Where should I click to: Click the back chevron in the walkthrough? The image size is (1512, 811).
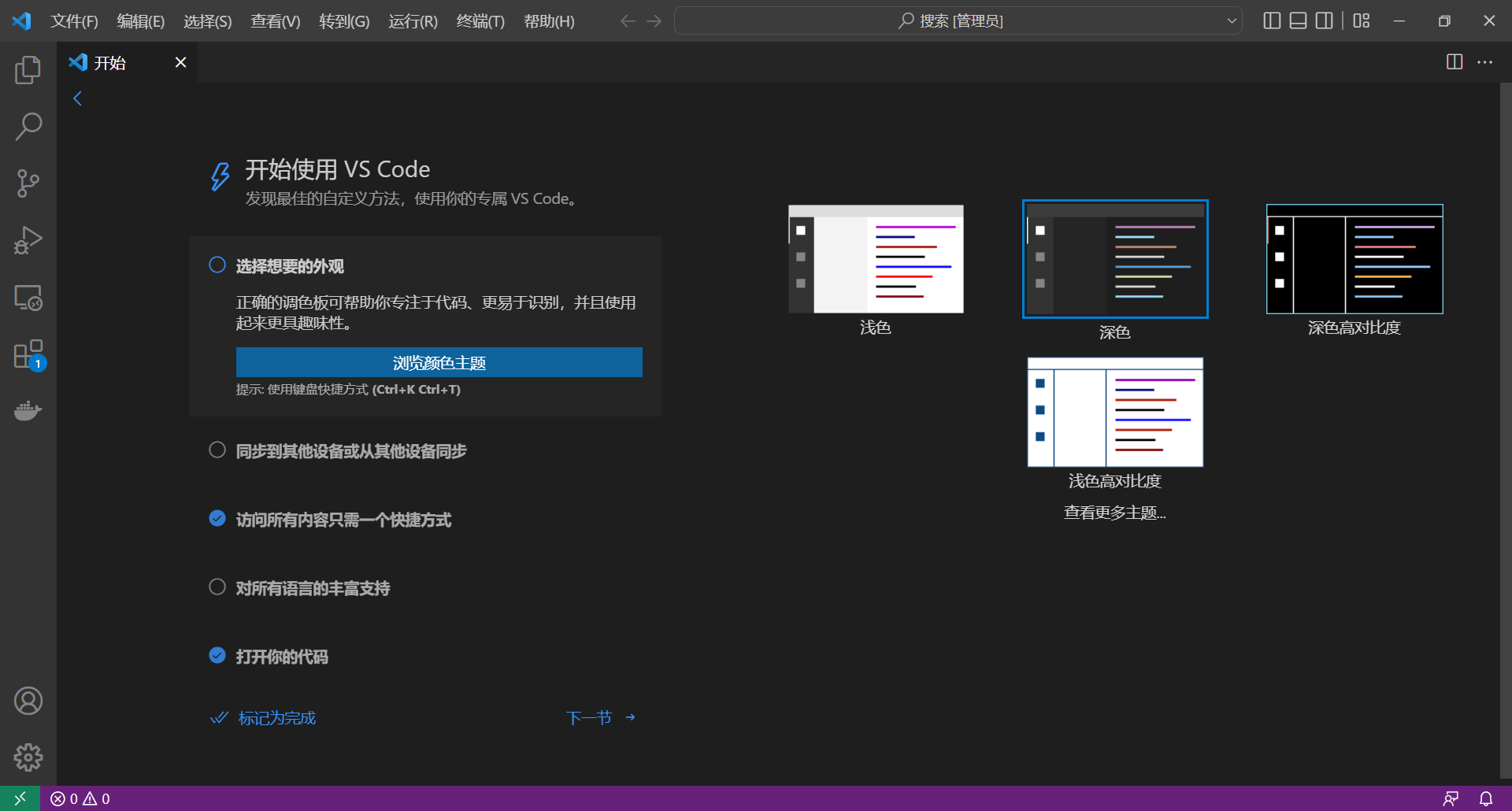coord(77,98)
